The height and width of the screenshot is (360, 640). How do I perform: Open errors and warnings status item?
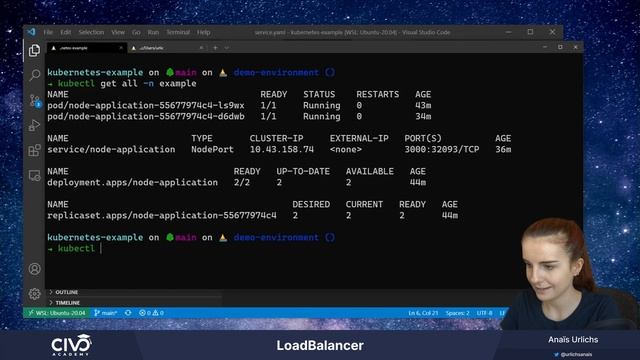coord(151,313)
